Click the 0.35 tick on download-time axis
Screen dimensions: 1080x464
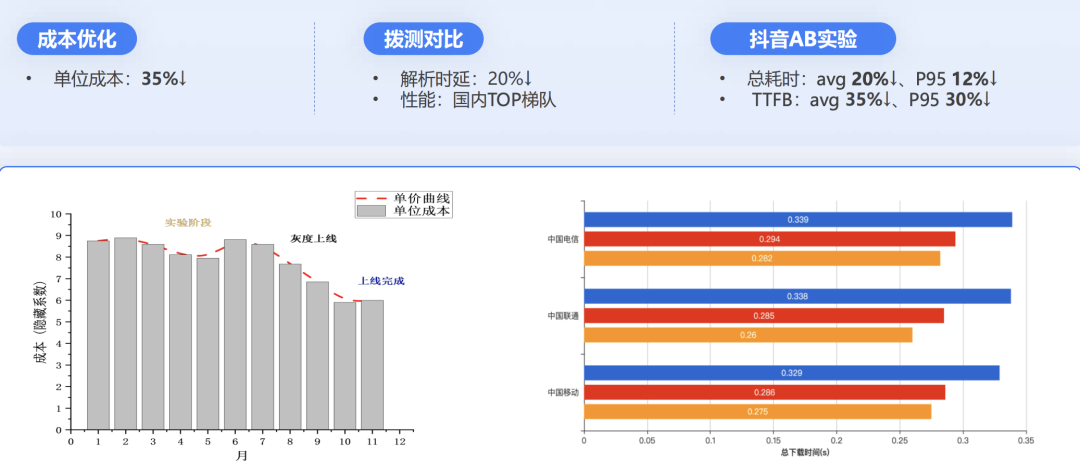[1026, 439]
